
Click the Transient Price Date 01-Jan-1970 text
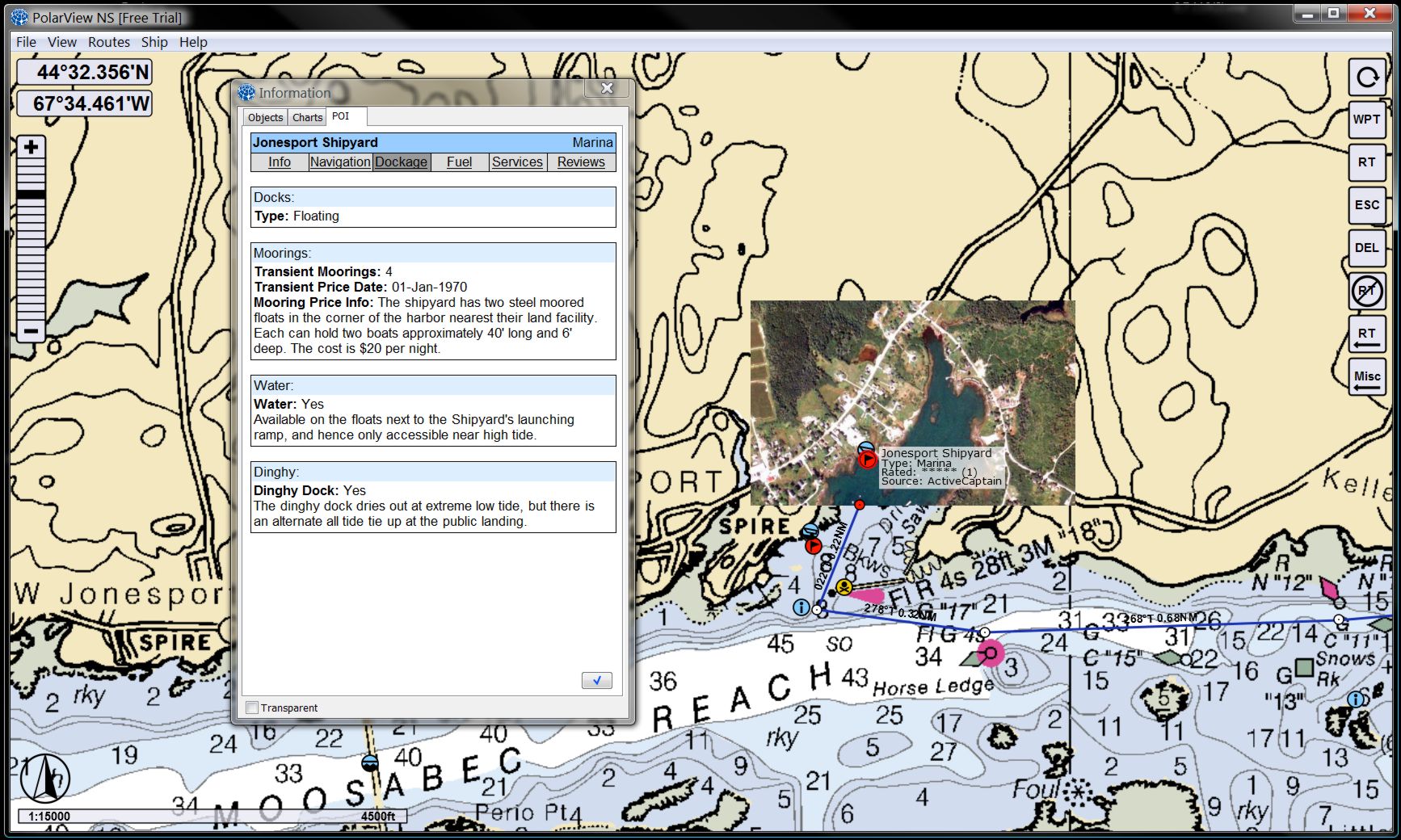[360, 287]
